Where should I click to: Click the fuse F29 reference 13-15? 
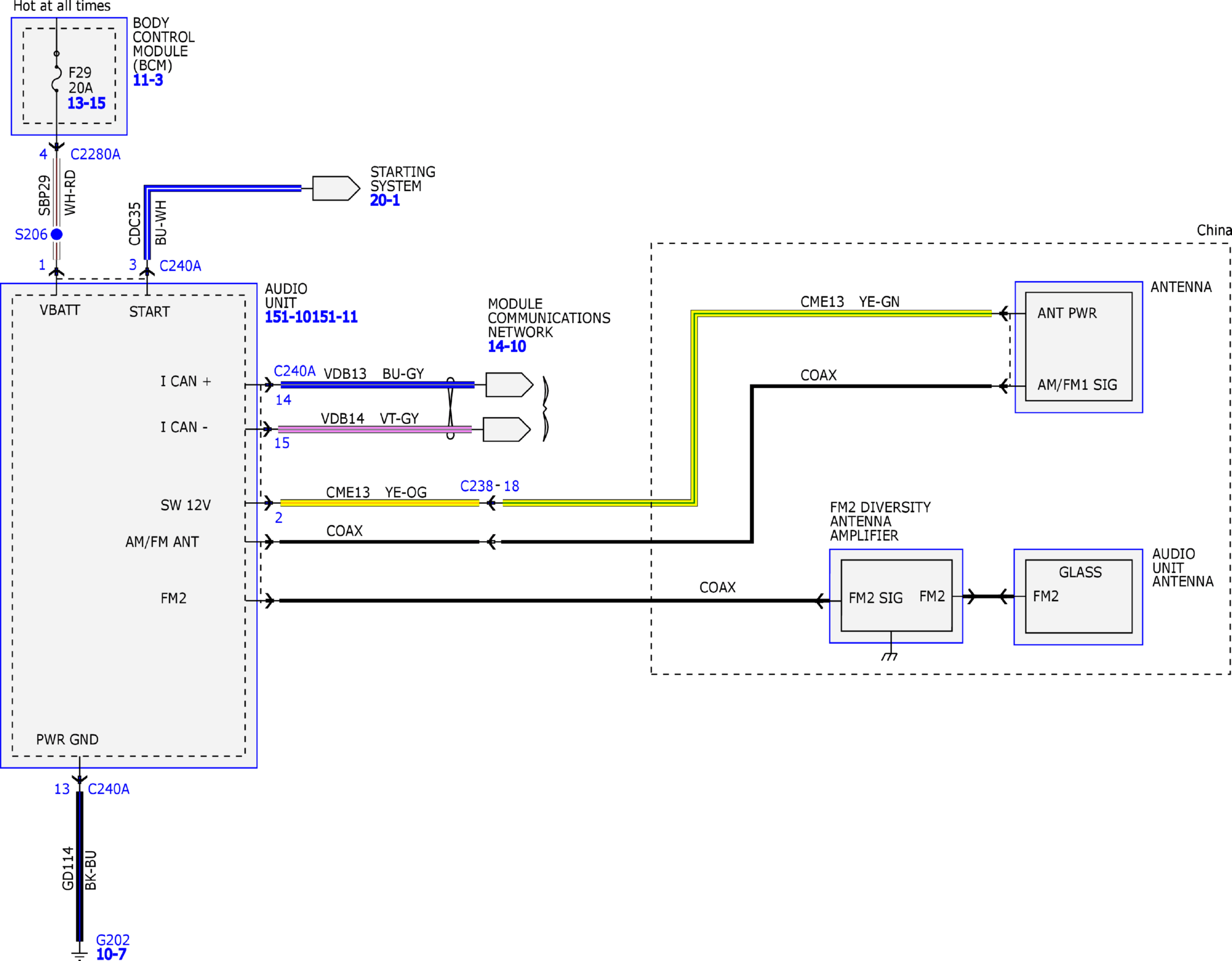pos(86,104)
